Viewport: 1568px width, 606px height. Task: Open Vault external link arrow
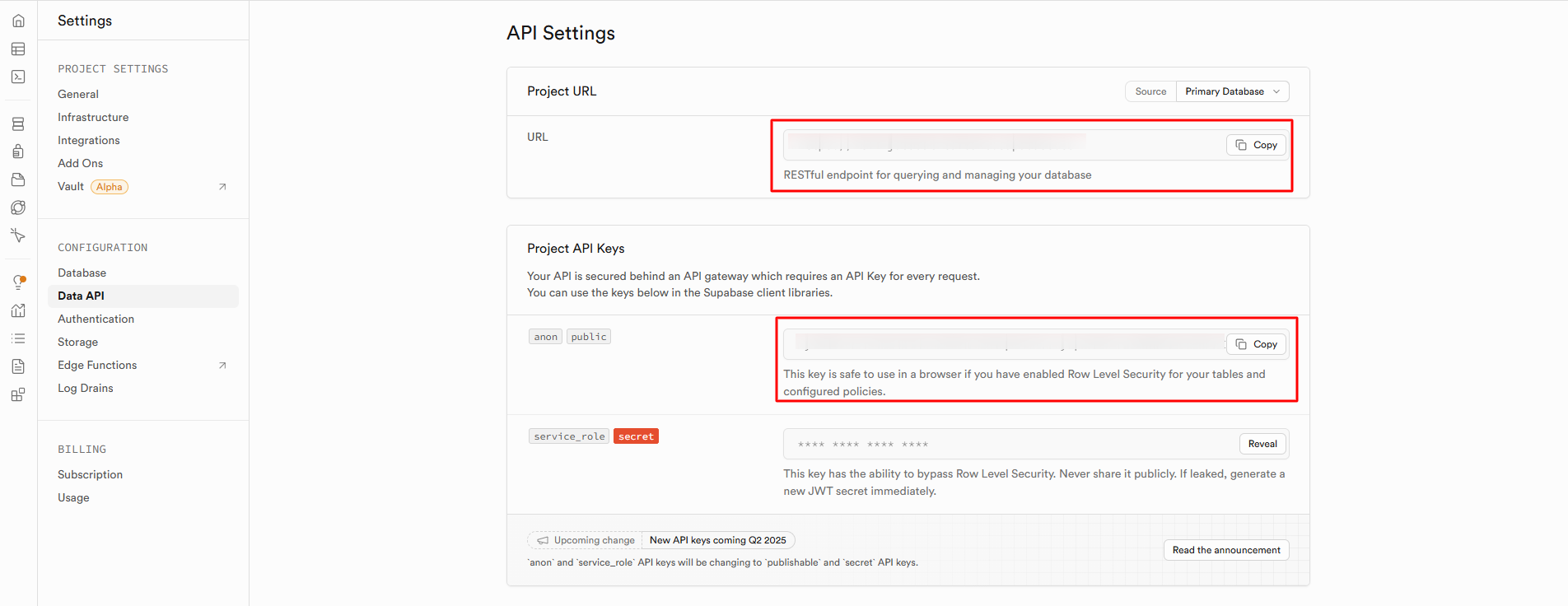222,187
